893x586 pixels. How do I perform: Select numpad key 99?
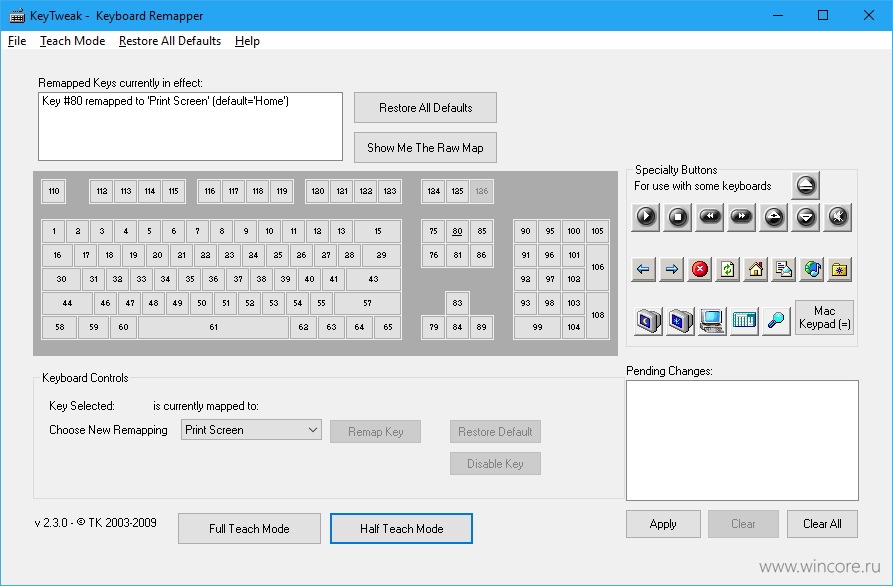click(x=537, y=327)
